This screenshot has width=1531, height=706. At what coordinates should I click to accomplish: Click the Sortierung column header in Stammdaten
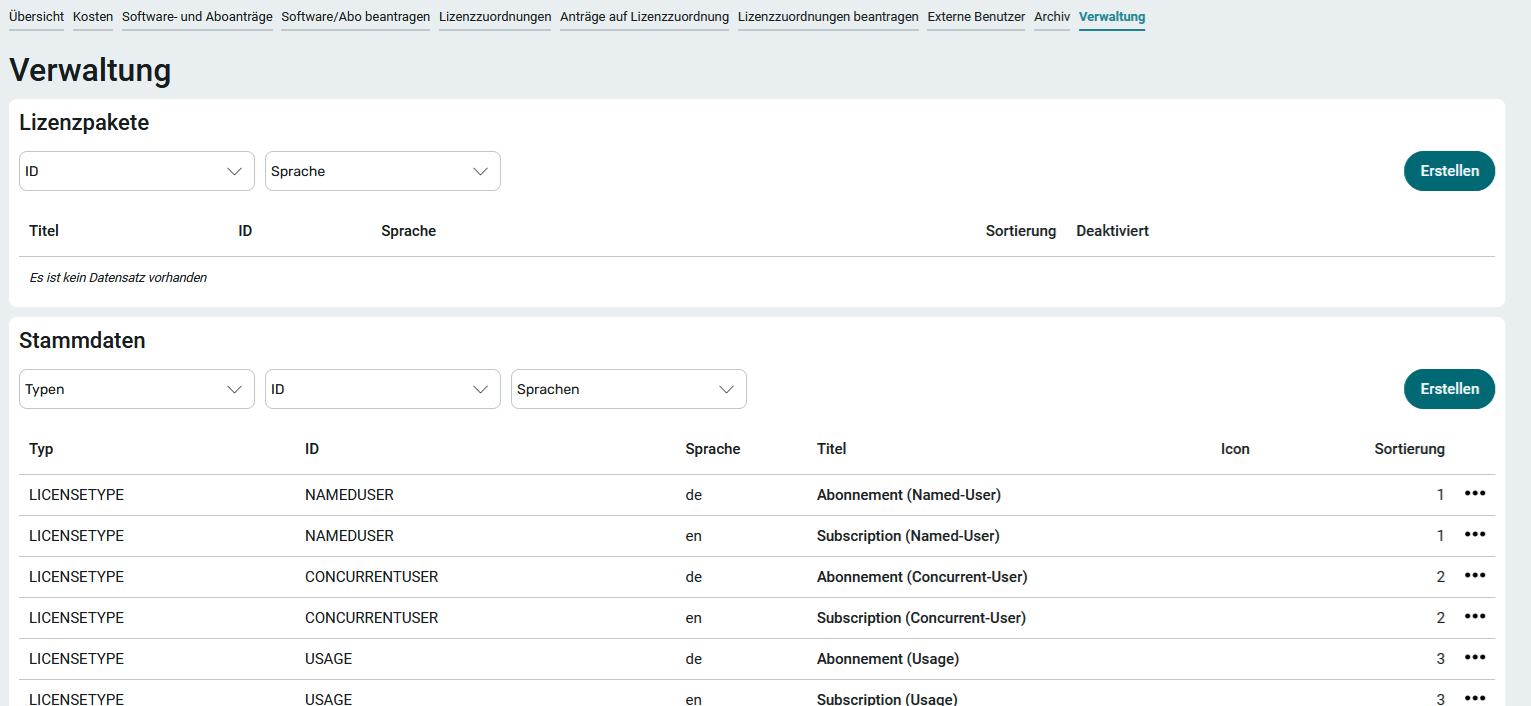click(1408, 449)
